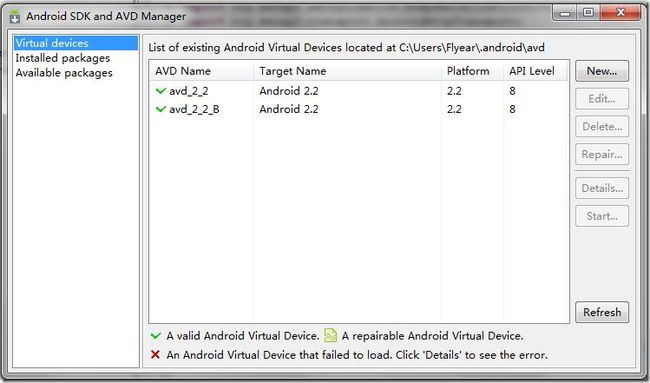Click the Refresh button
This screenshot has height=383, width=650.
(x=602, y=312)
